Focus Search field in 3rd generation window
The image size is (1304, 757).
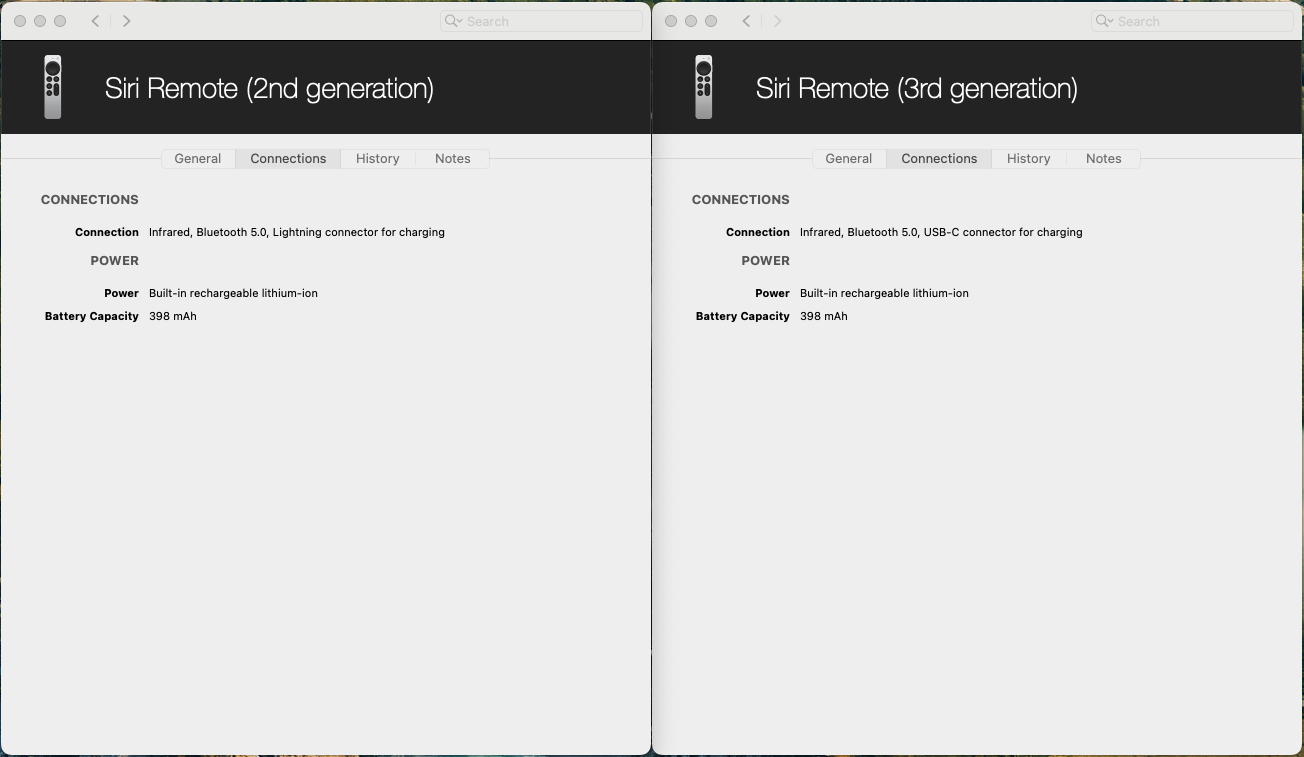1192,21
